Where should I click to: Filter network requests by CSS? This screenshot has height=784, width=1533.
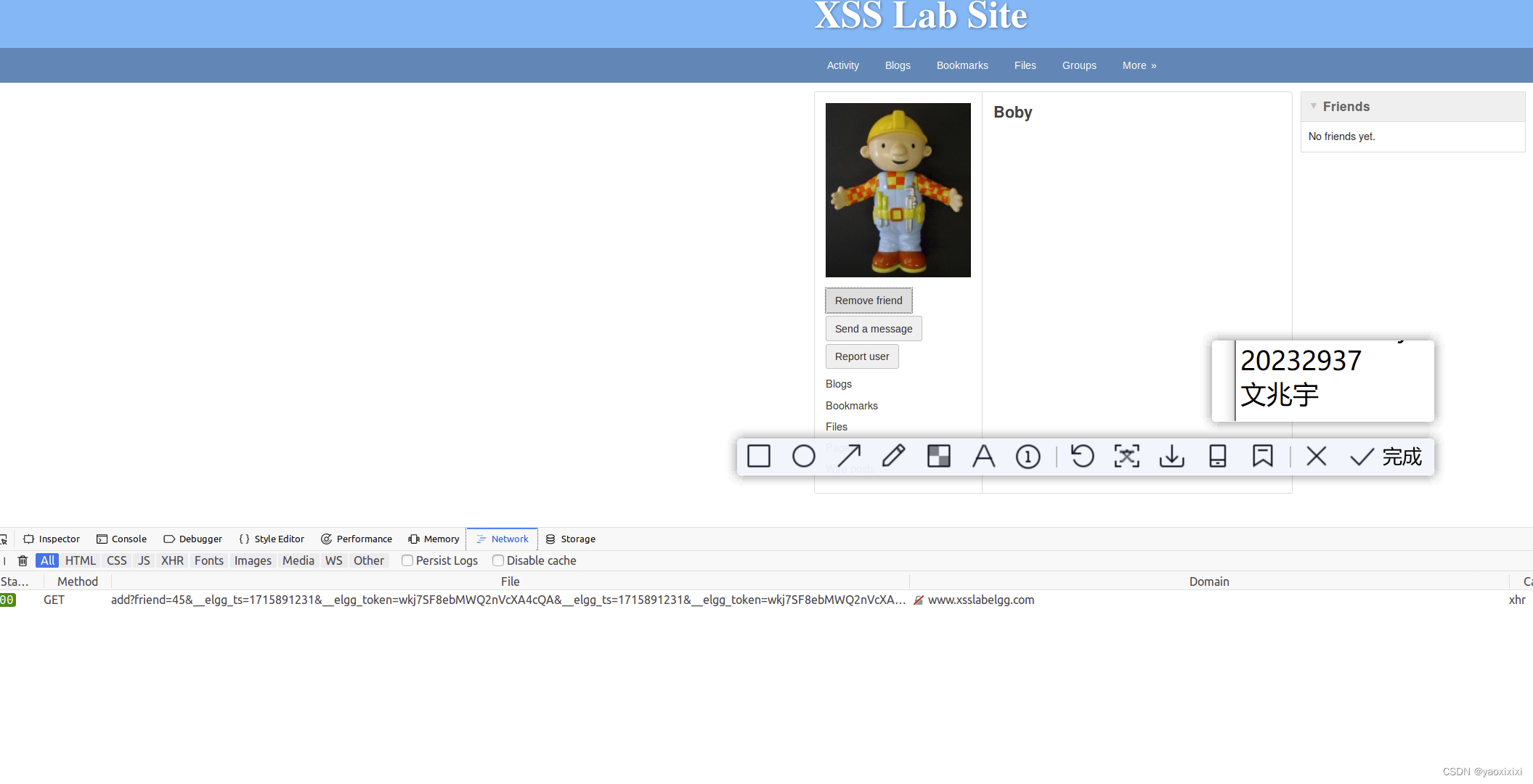[x=117, y=560]
